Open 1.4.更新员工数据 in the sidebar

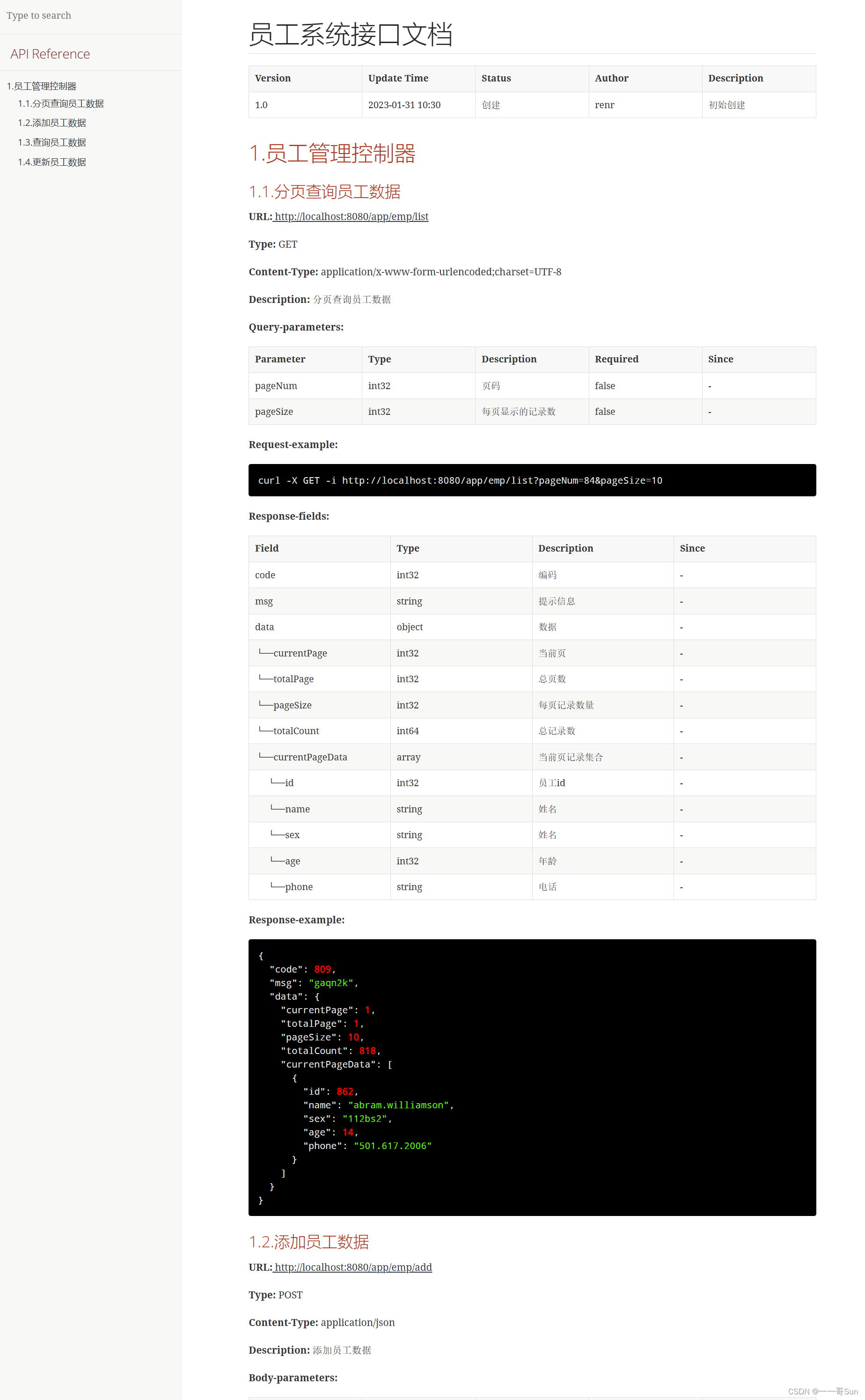pyautogui.click(x=52, y=162)
